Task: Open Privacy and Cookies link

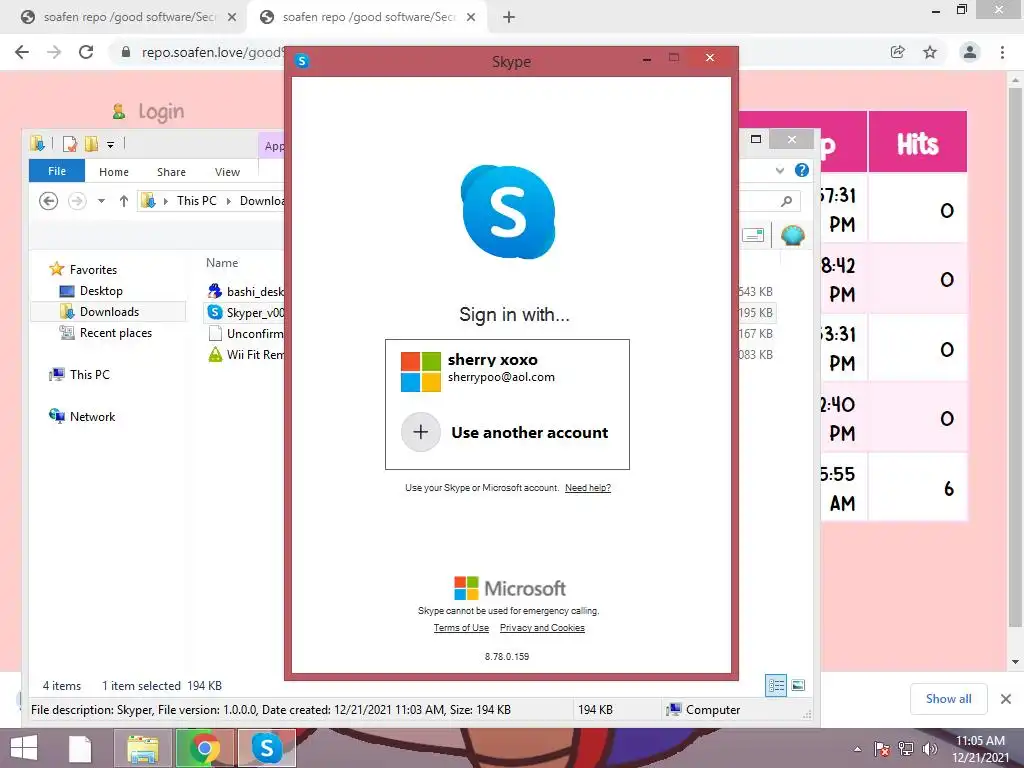Action: pos(542,628)
